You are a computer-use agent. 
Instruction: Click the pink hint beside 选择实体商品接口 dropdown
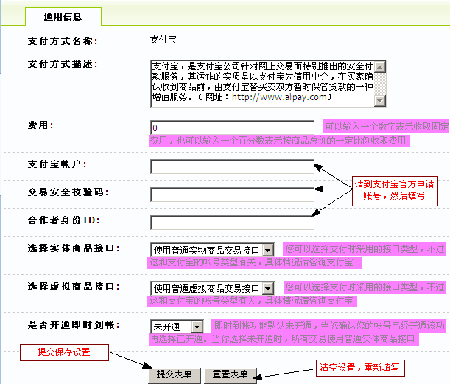click(x=297, y=255)
